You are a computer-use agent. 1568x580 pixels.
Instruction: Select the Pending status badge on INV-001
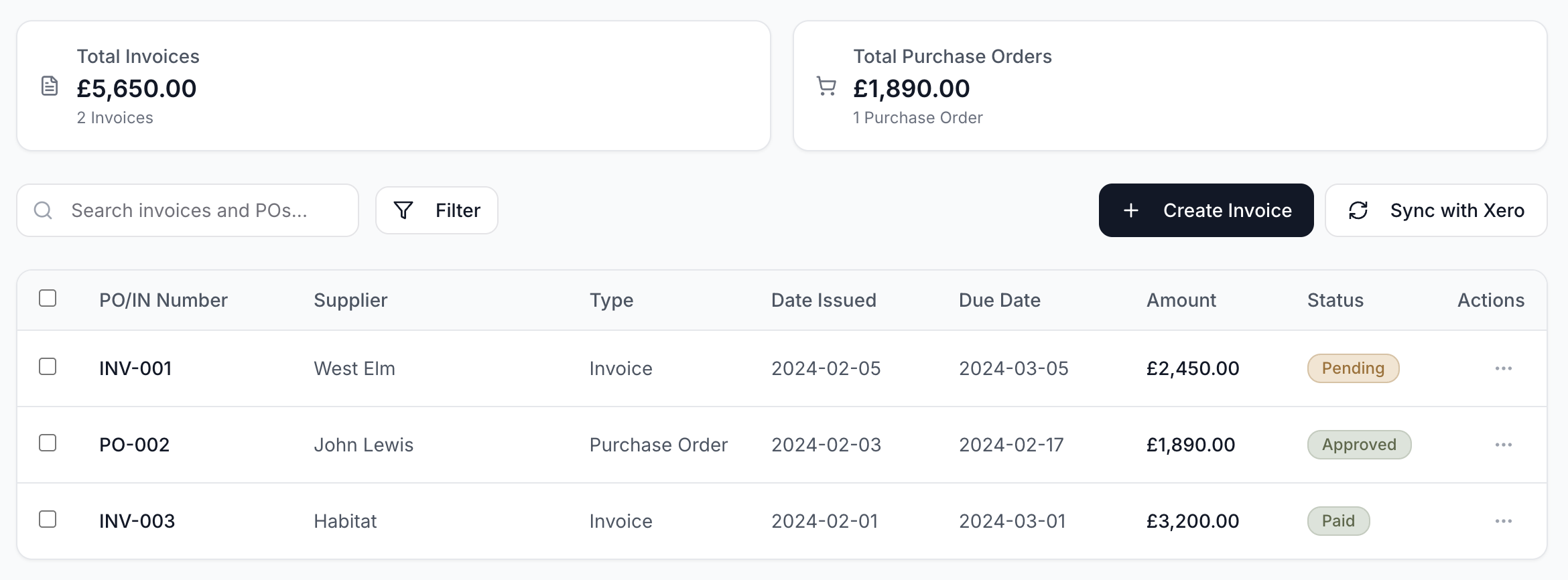point(1353,368)
